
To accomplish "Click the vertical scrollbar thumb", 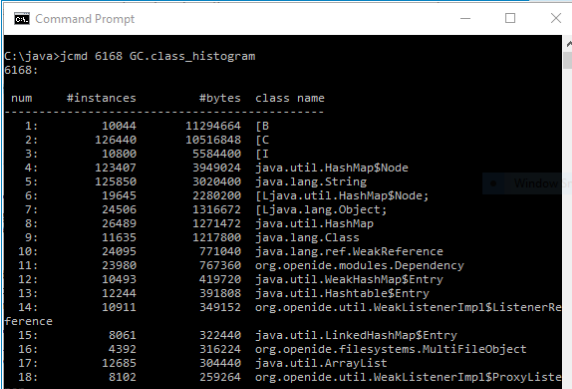I will tap(568, 60).
